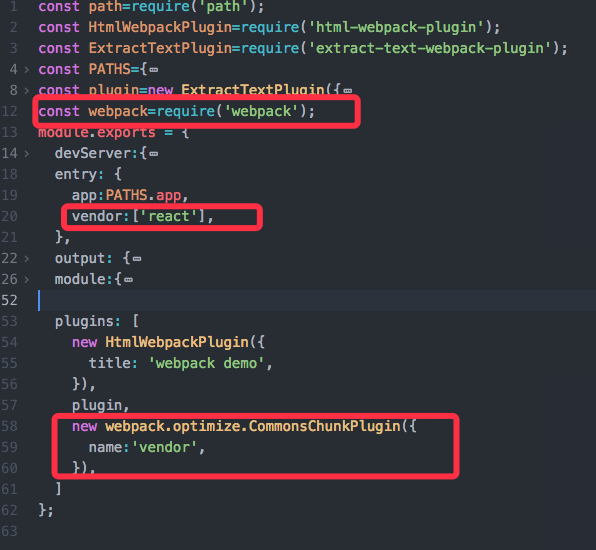Click fold ellipsis after PATHS={
Viewport: 596px width, 550px height.
click(154, 70)
